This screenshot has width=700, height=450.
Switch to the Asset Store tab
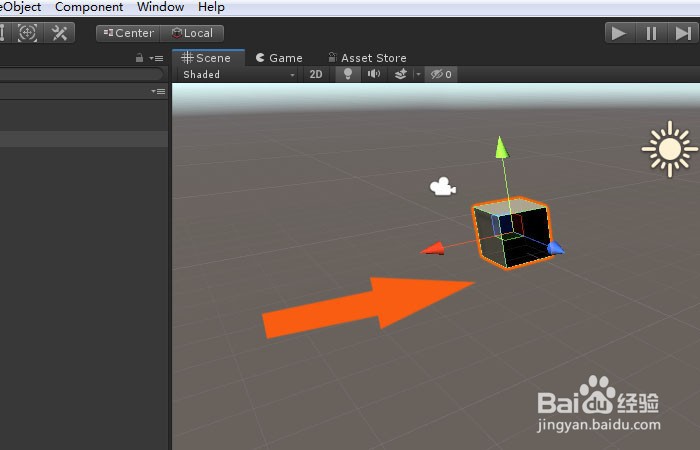point(367,58)
